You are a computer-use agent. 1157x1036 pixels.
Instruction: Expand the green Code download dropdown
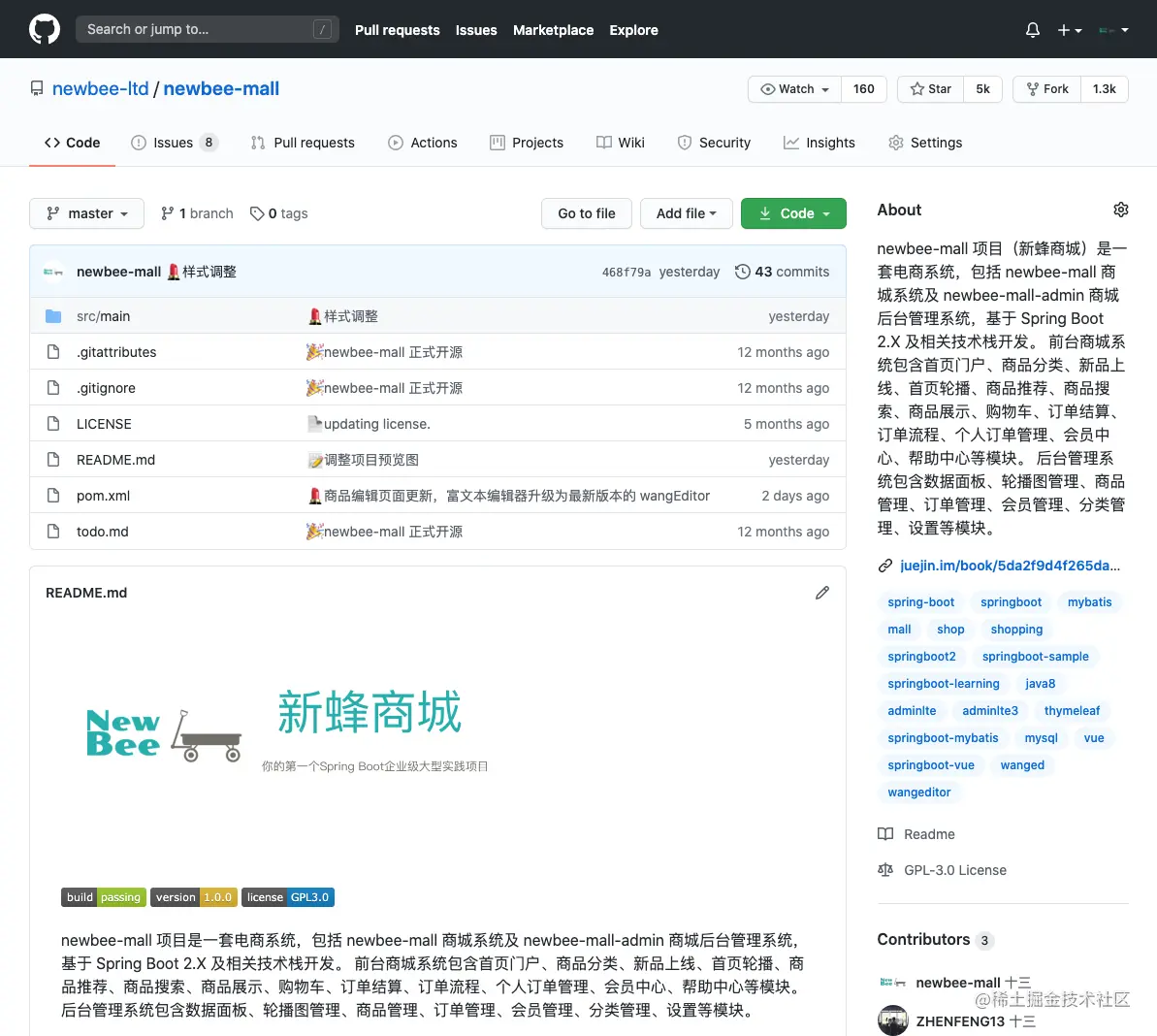coord(793,213)
